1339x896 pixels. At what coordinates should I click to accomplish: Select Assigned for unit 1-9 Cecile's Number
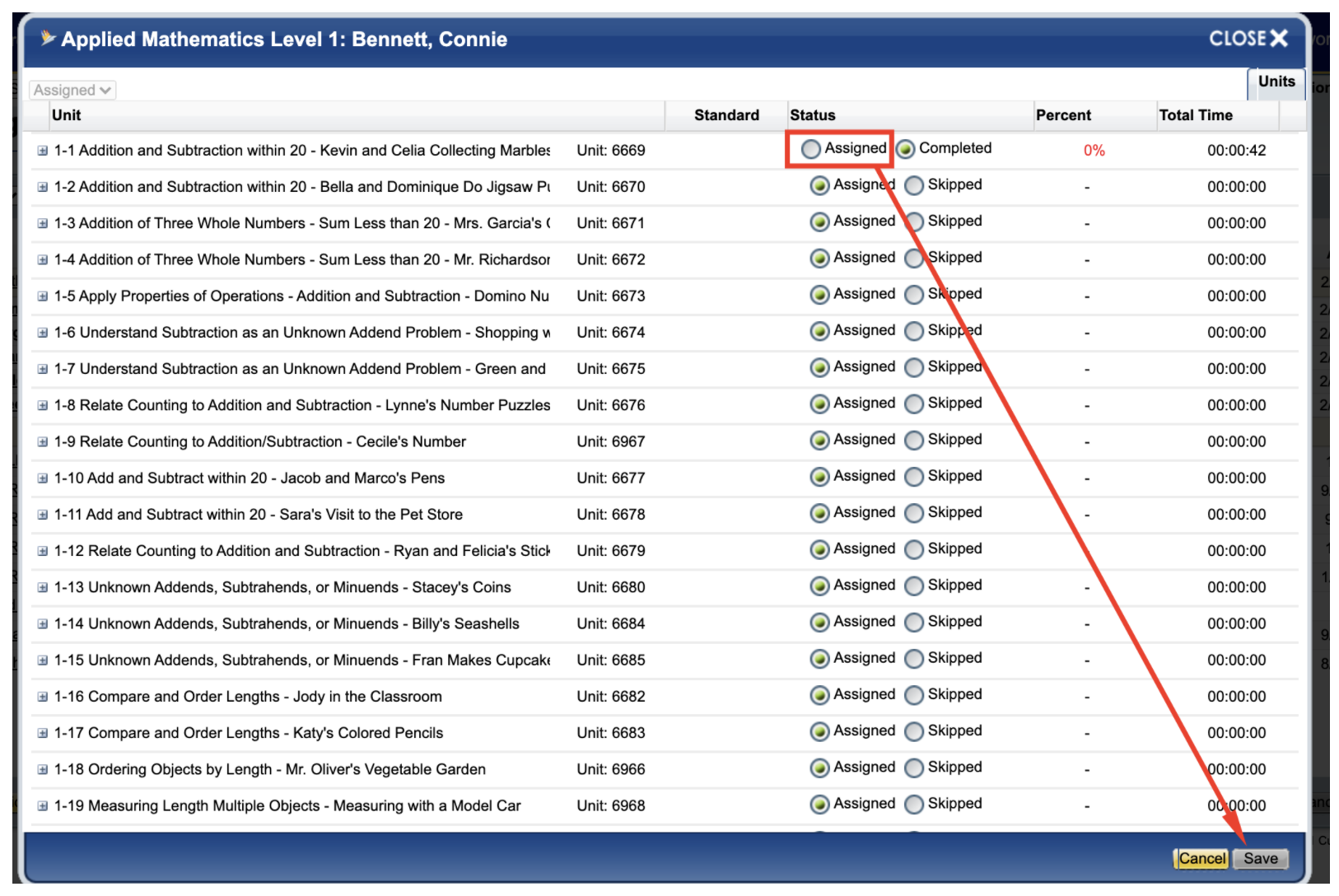[819, 440]
